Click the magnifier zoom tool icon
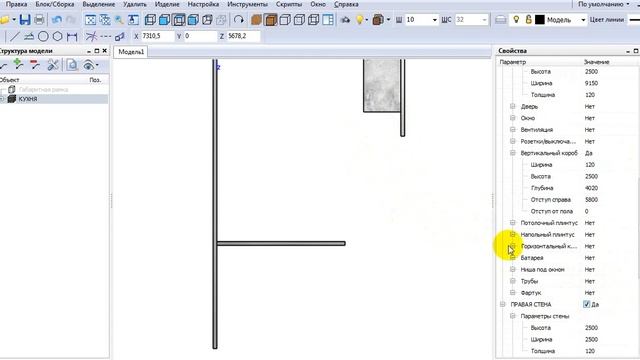This screenshot has width=640, height=360. coord(119,20)
